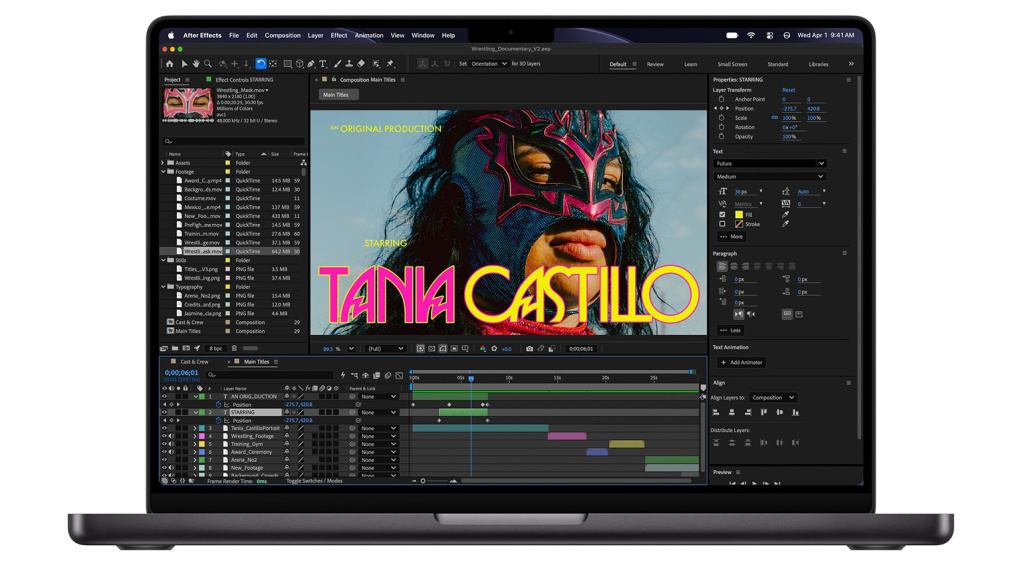The height and width of the screenshot is (565, 1024).
Task: Click the Project panel search field
Action: [x=234, y=141]
